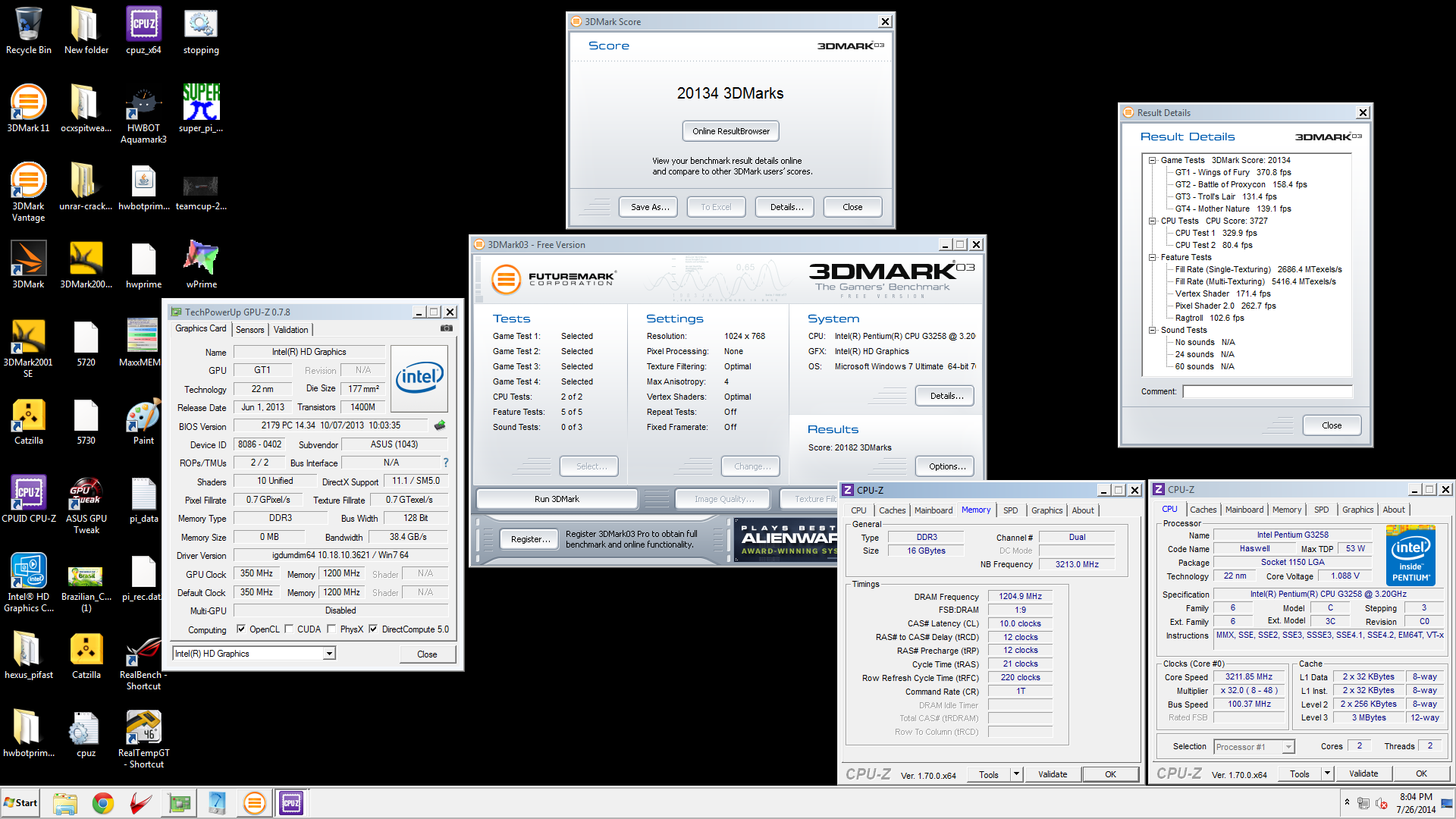Viewport: 1456px width, 819px height.
Task: Open the Recycle Bin desktop icon
Action: (28, 31)
